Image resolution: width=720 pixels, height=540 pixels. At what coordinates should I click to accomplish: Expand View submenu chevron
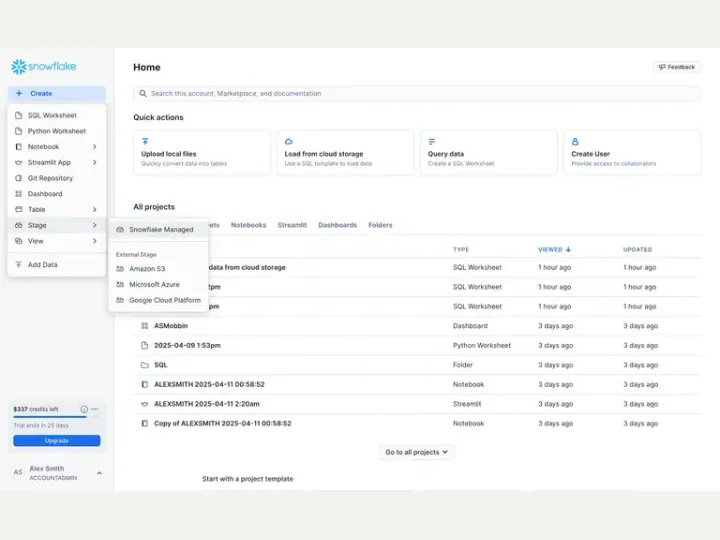(x=95, y=241)
